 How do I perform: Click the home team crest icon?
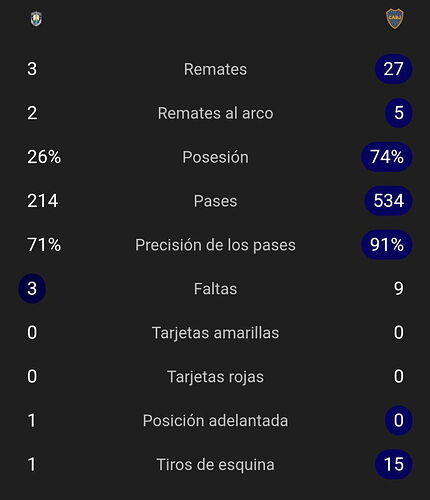[36, 19]
